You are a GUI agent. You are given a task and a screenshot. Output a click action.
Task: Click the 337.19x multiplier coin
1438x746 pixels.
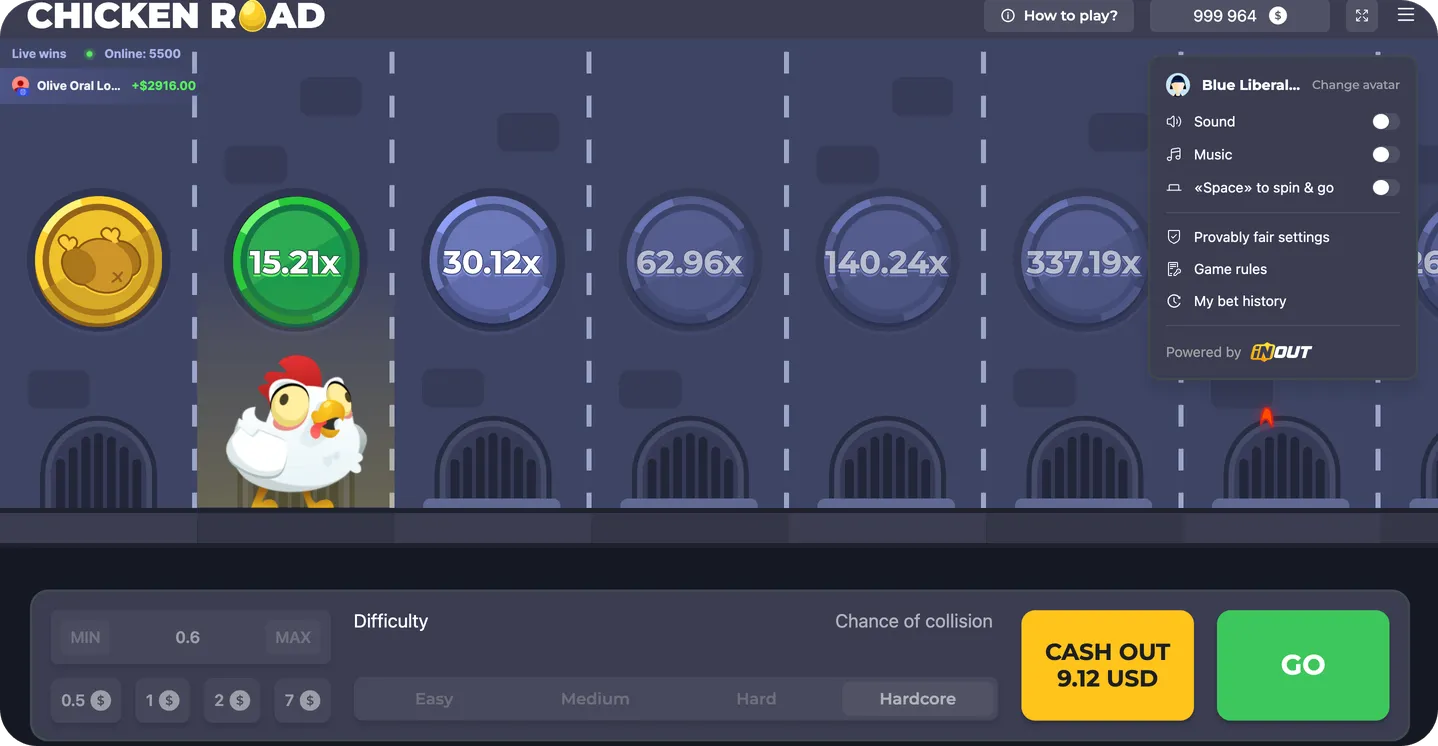point(1083,261)
